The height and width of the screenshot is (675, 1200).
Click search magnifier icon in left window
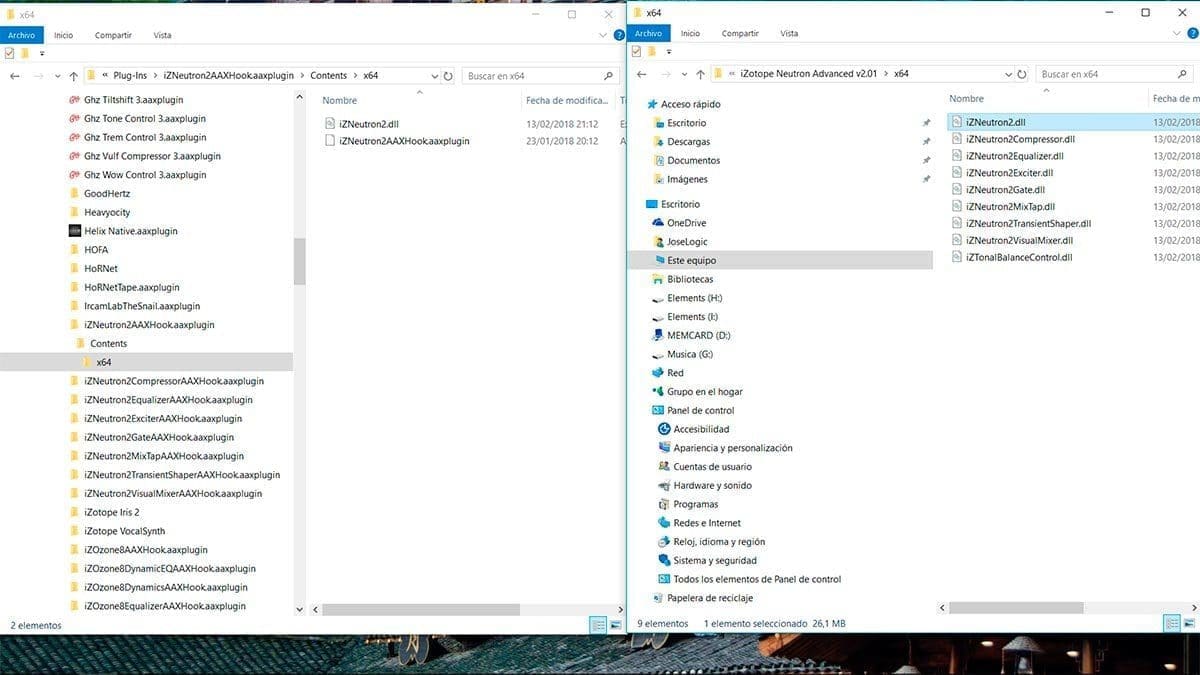click(608, 76)
